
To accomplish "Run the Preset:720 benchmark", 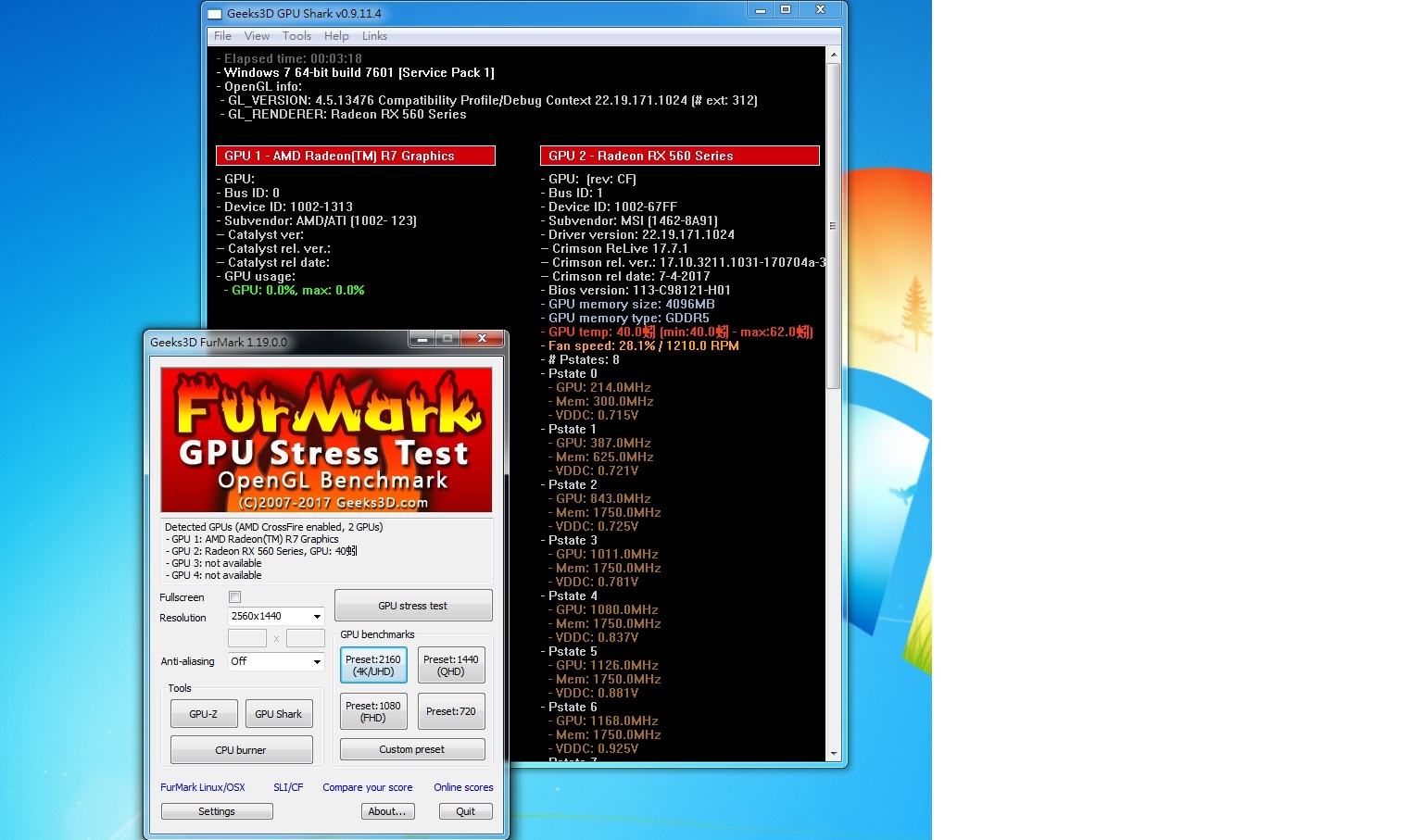I will 451,711.
